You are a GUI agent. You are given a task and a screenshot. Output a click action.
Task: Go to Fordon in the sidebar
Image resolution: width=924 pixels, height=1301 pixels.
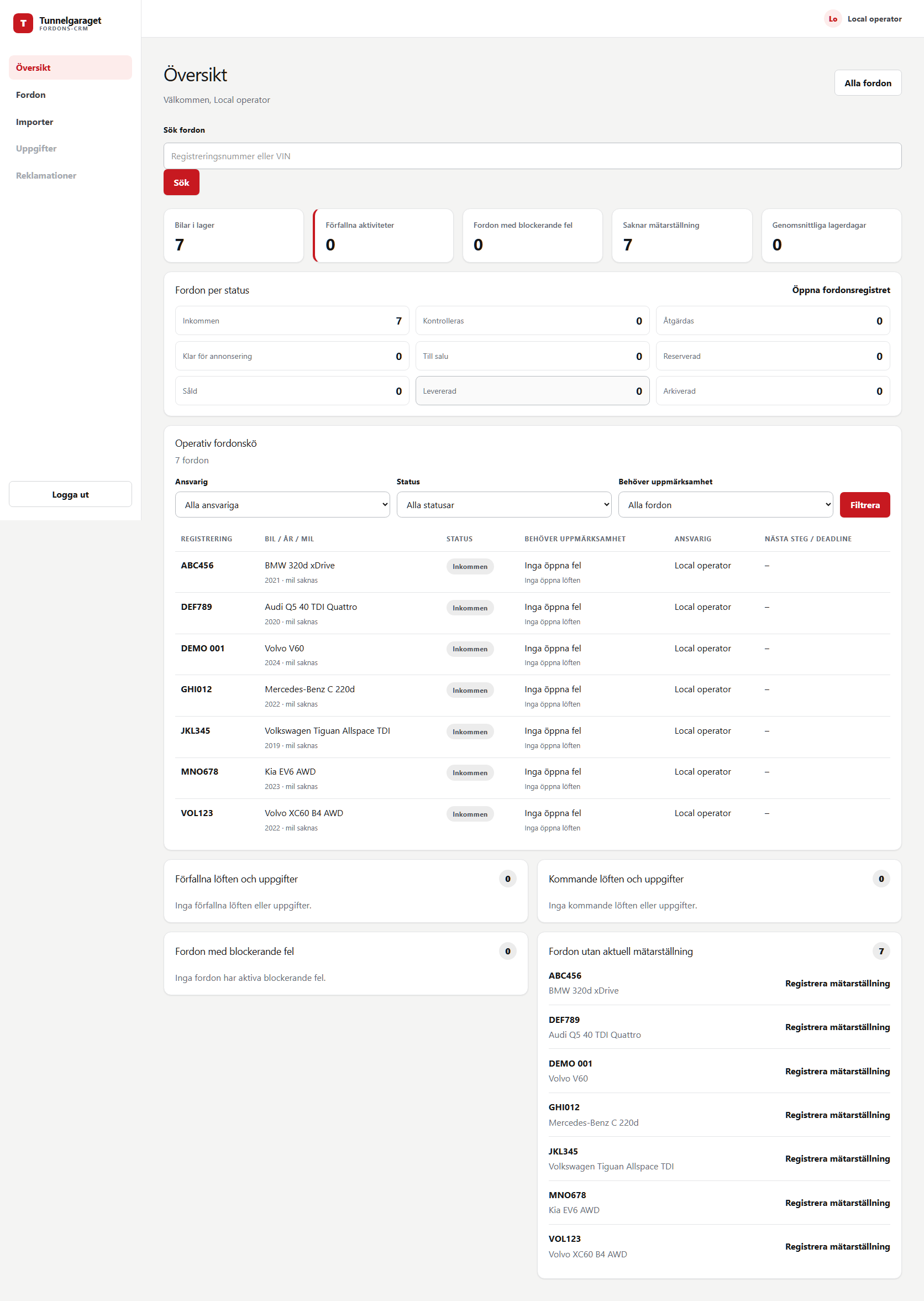click(70, 95)
